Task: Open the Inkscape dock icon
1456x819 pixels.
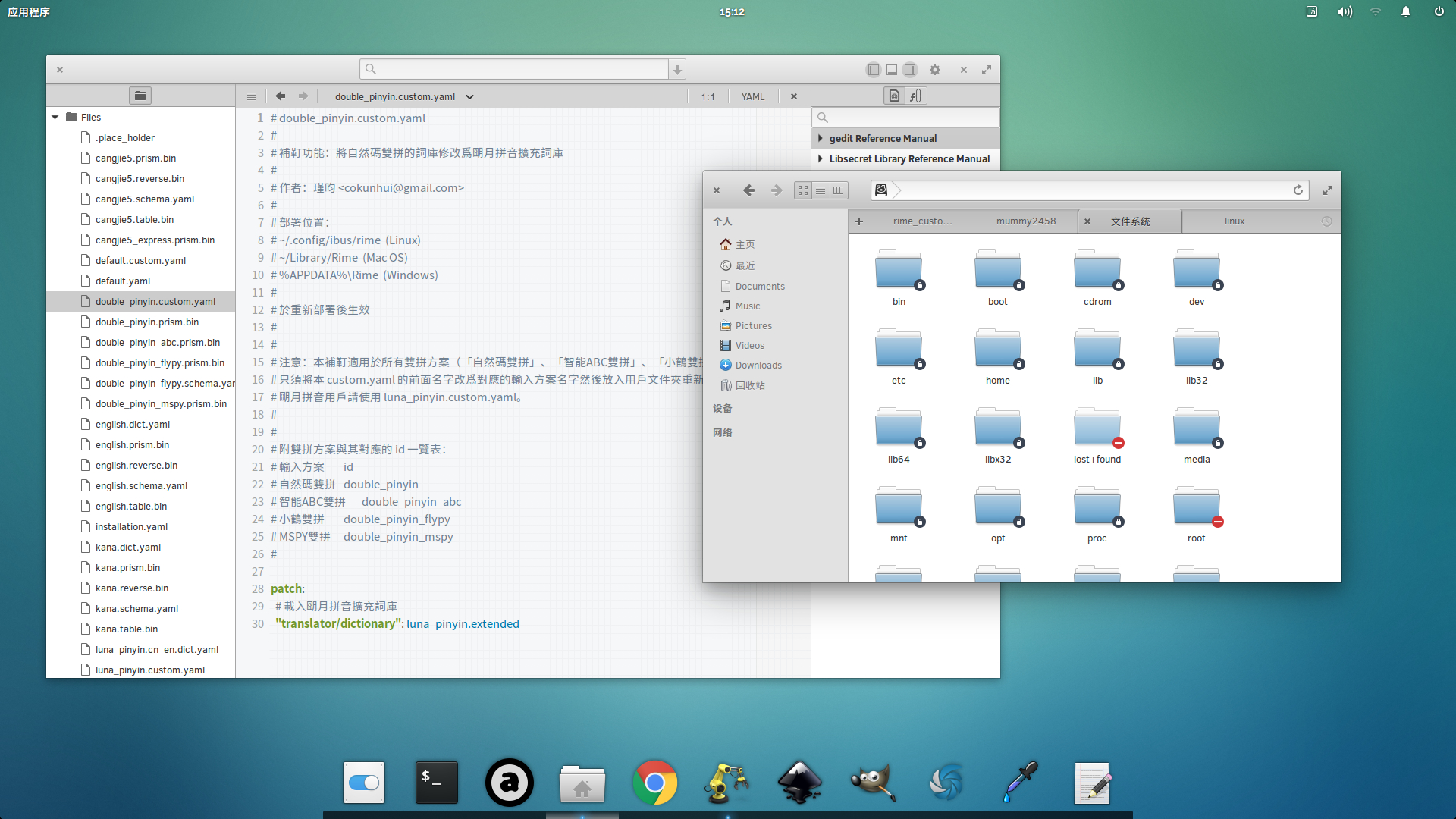Action: coord(800,783)
